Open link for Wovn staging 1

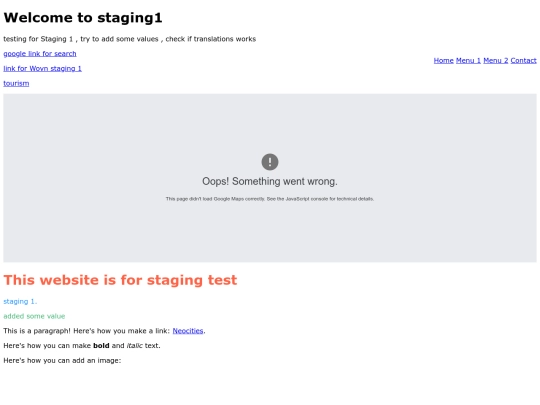click(42, 69)
